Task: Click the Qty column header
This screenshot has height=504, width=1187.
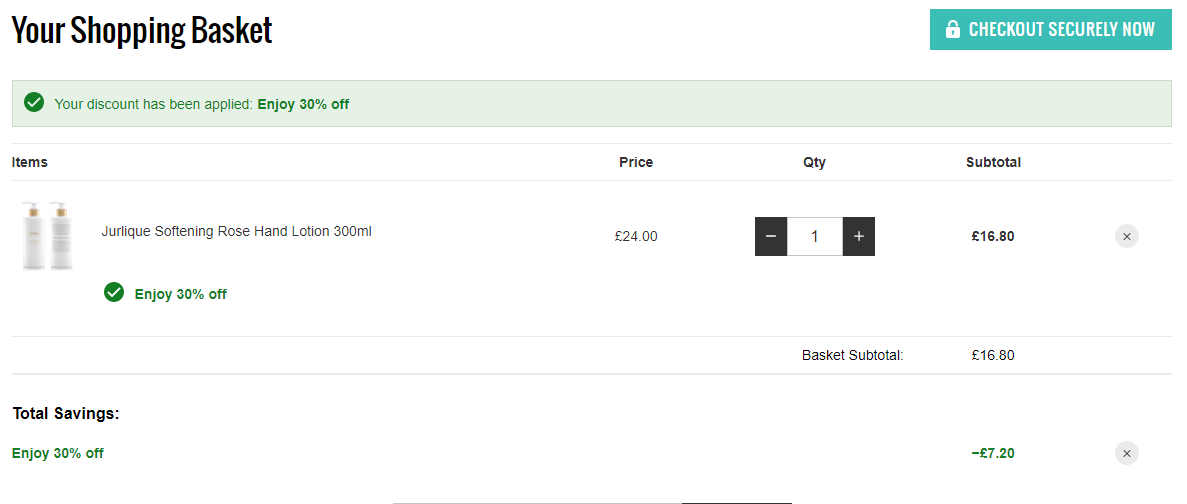Action: (x=815, y=162)
